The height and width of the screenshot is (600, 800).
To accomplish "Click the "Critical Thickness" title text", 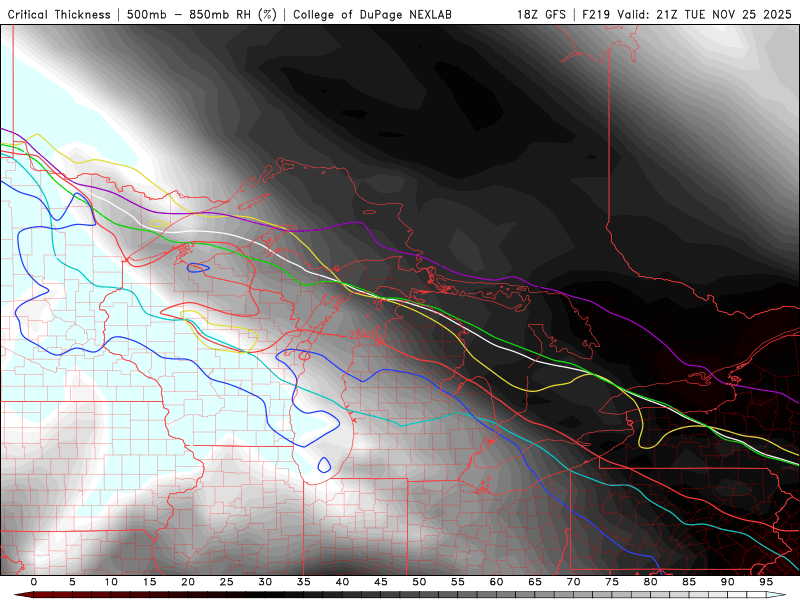I will [59, 15].
